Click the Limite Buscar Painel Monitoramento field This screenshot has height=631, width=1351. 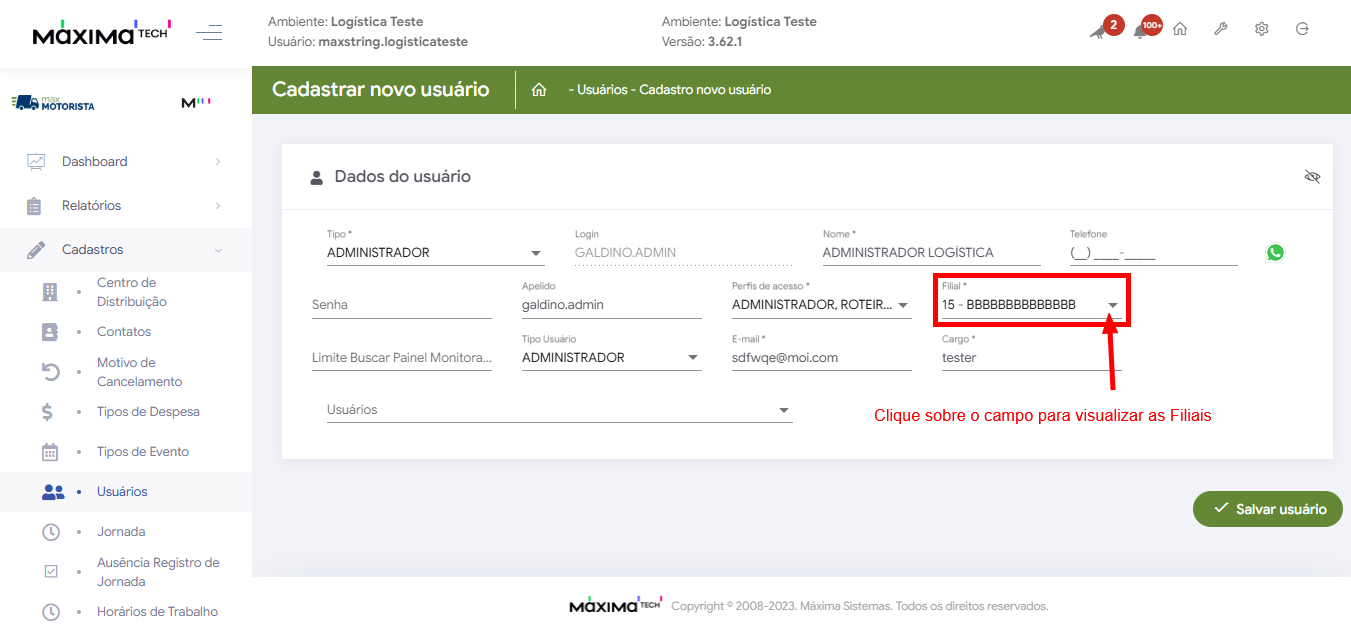coord(402,357)
